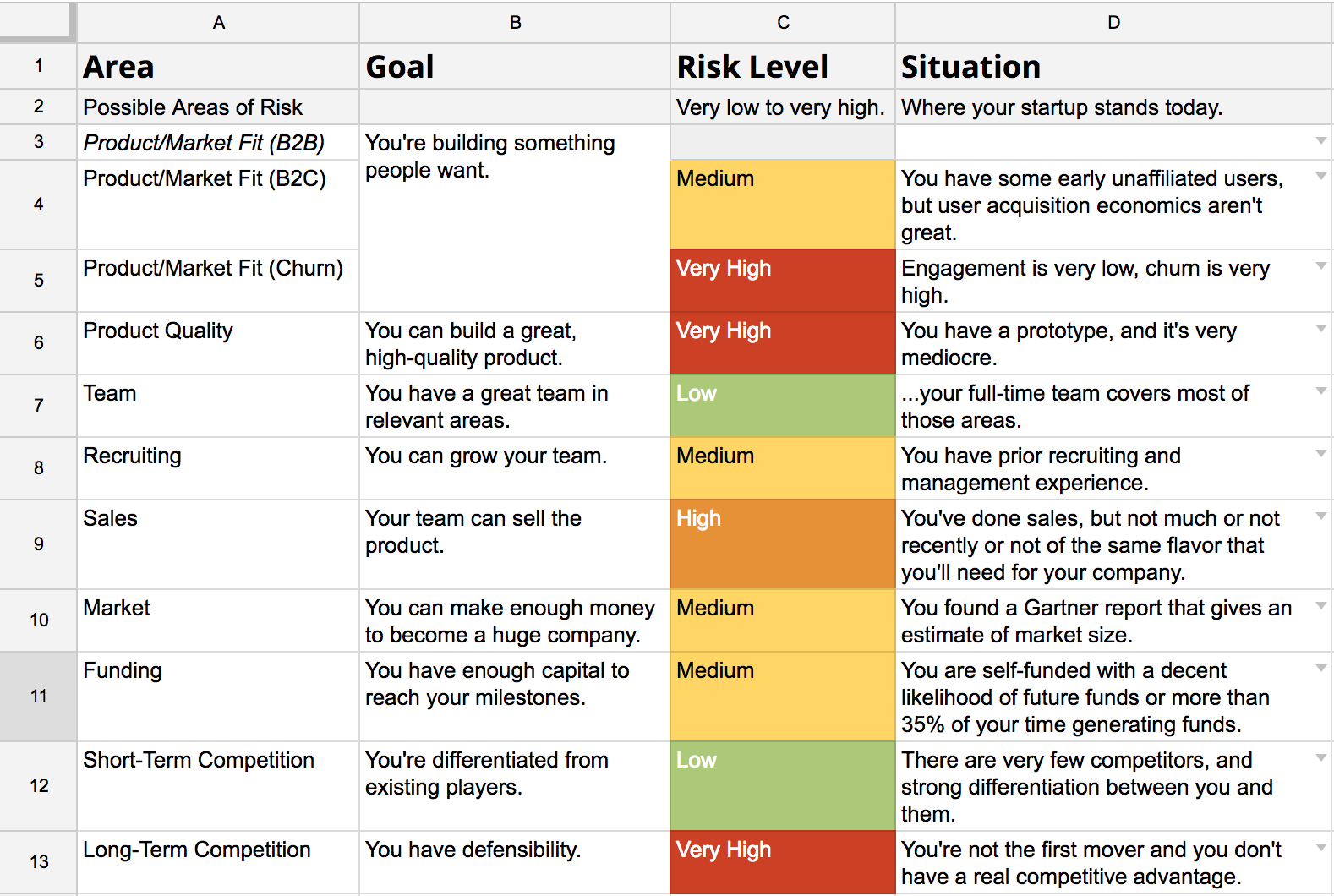
Task: Click the Situation heading cell
Action: 1113,67
